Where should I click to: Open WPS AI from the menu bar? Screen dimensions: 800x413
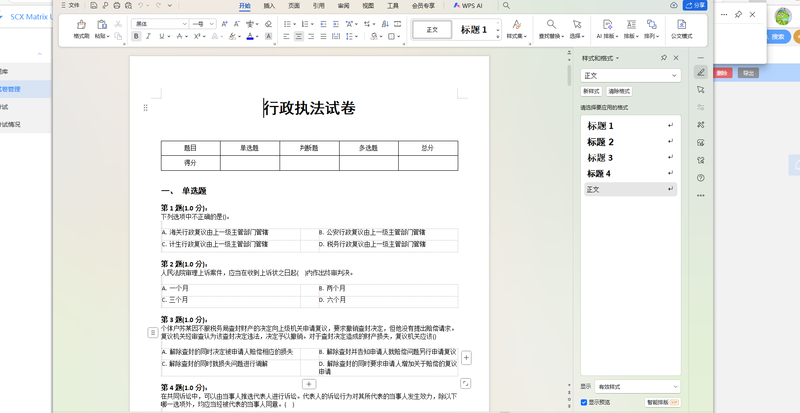coord(468,6)
